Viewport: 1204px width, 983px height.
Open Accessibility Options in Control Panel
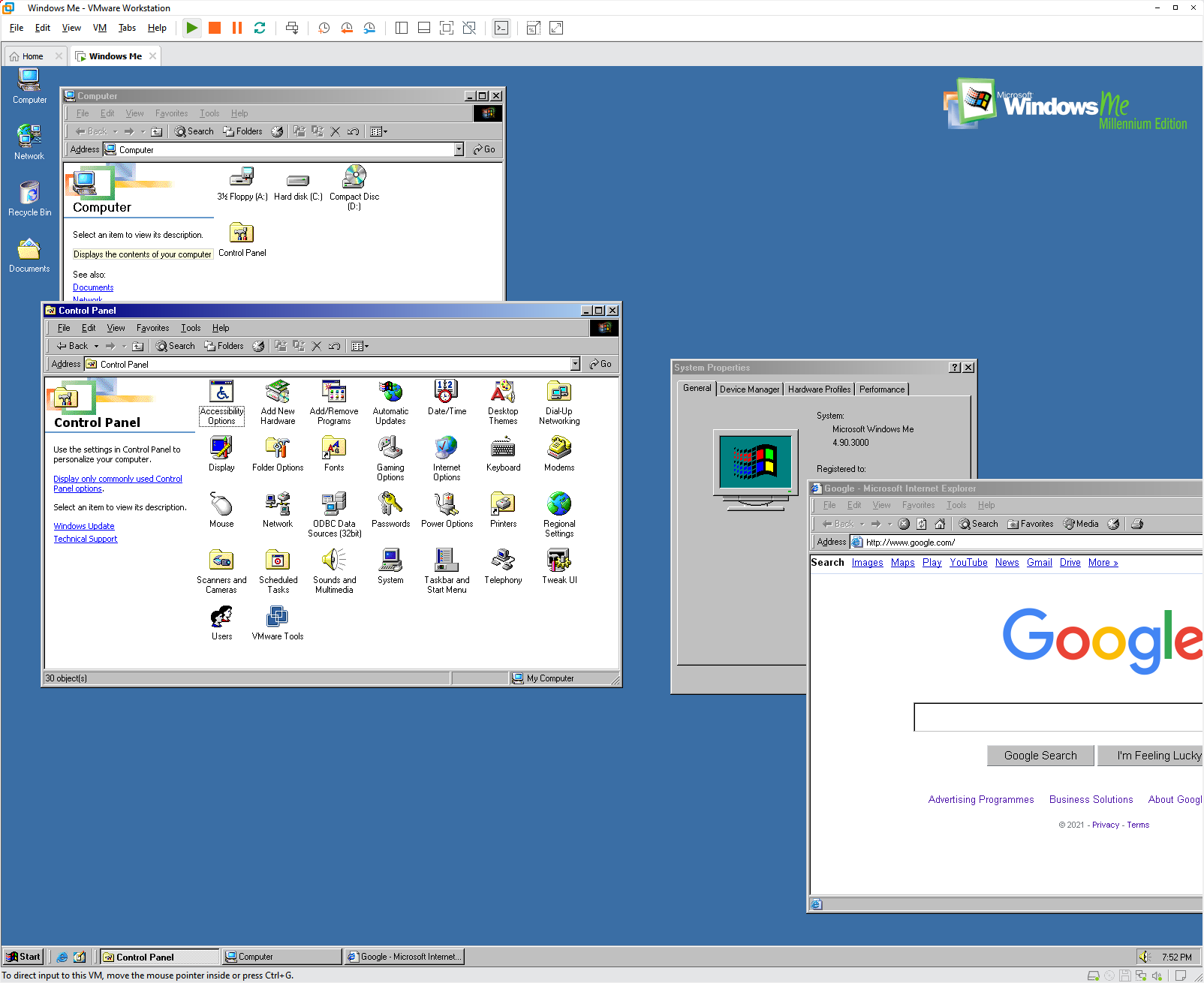coord(221,403)
